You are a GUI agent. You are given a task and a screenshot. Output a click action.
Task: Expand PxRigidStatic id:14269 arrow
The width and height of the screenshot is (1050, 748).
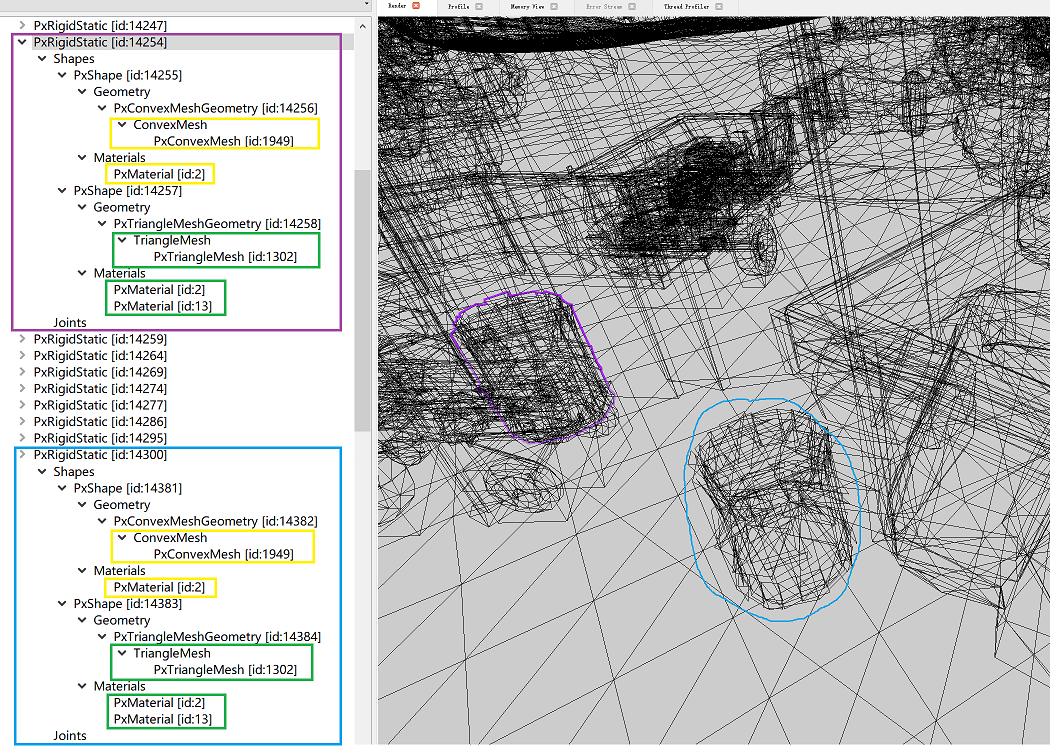click(22, 372)
